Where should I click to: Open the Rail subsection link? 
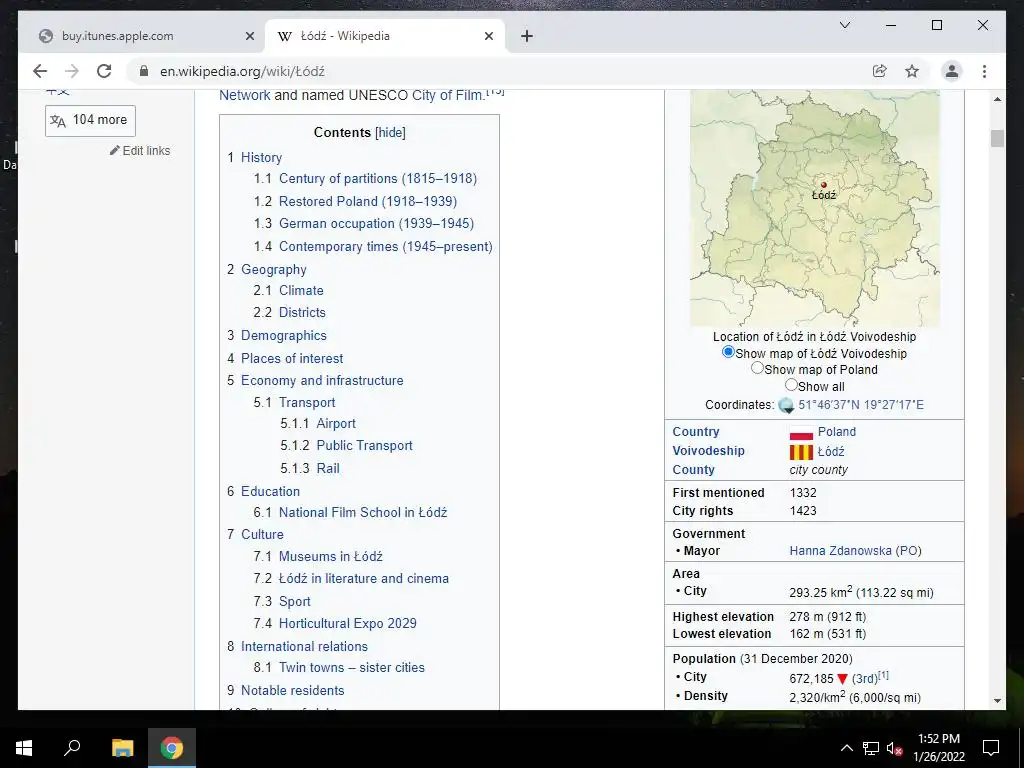pyautogui.click(x=328, y=468)
